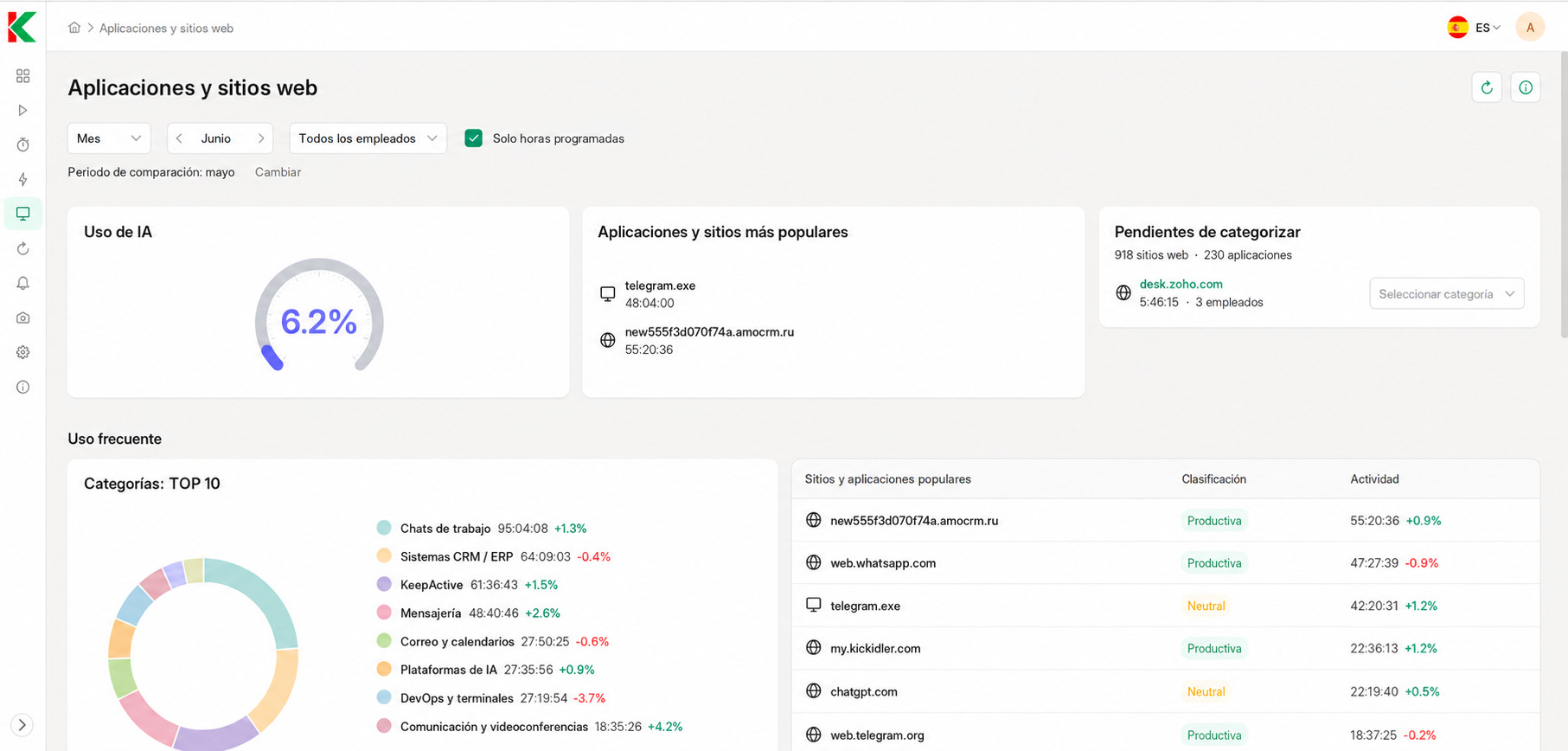Go to next month after Junio
The image size is (1568, 751).
260,138
